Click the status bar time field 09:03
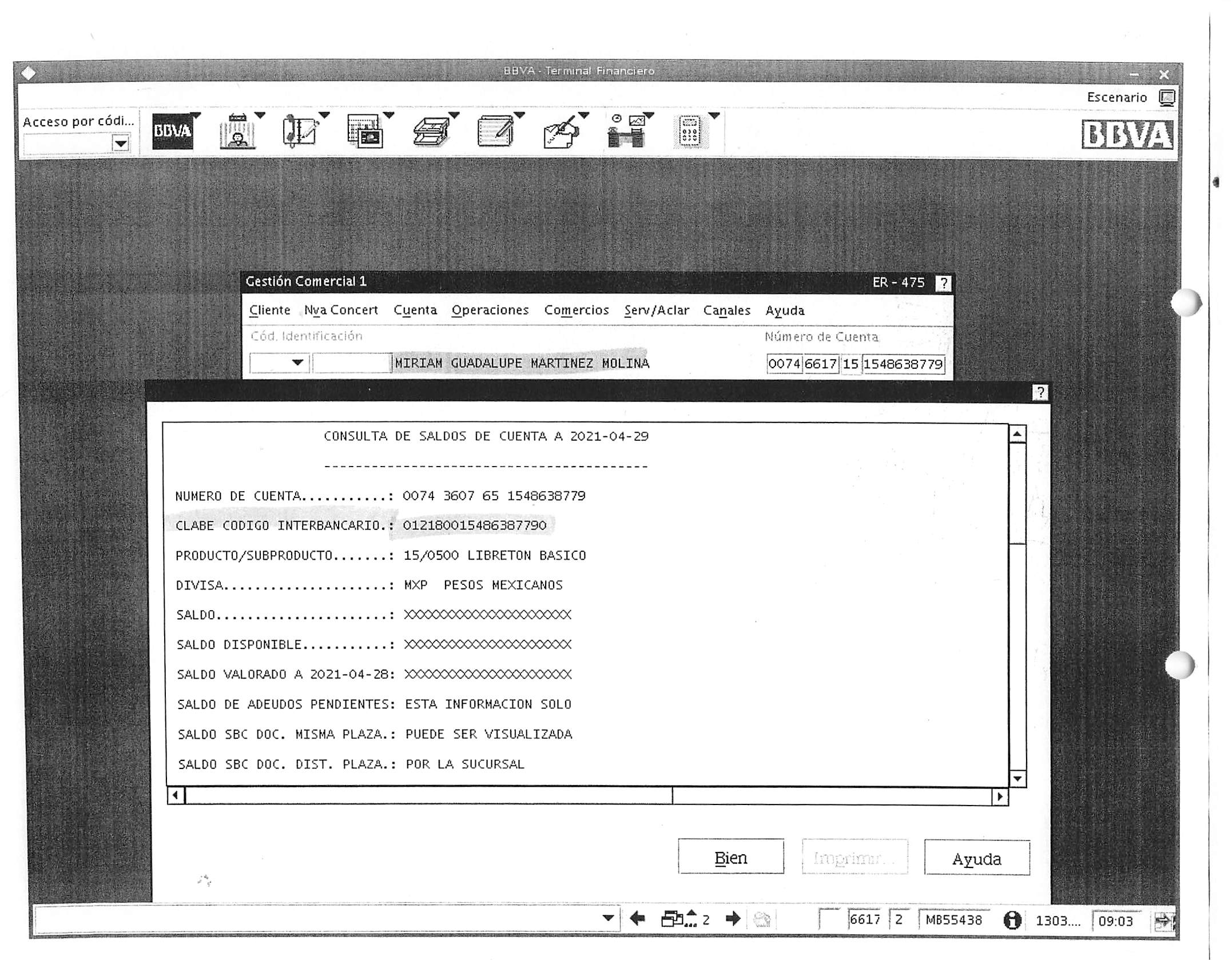 click(1116, 921)
